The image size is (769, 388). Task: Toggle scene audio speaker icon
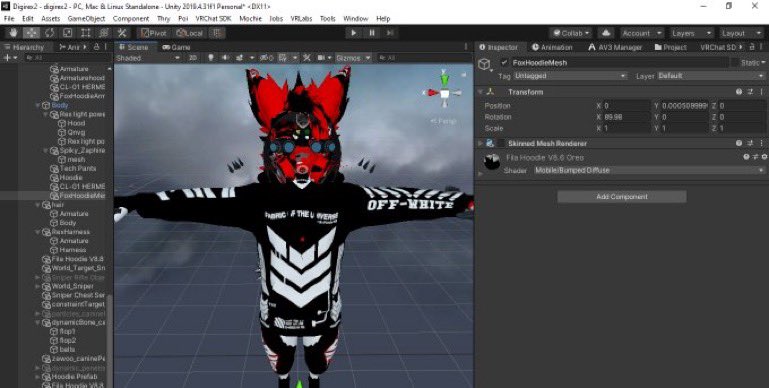[x=225, y=58]
